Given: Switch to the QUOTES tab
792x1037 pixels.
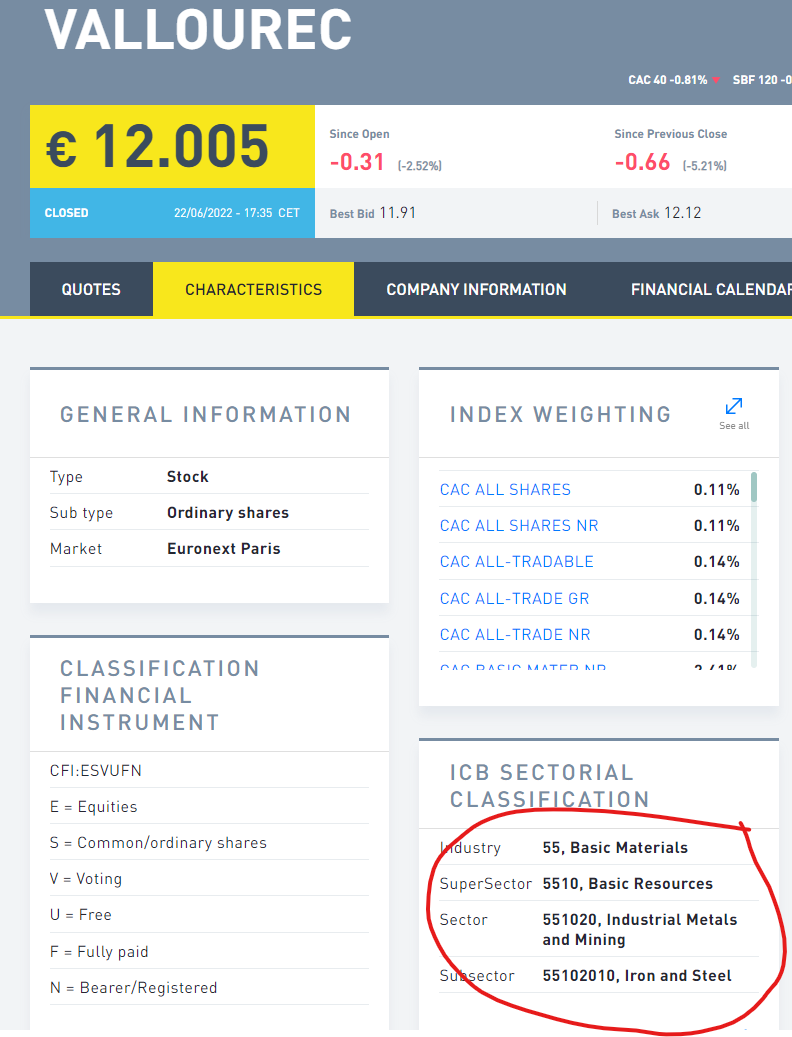Looking at the screenshot, I should 91,289.
